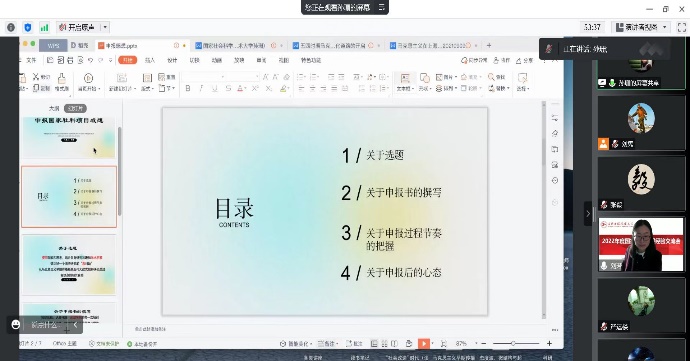This screenshot has height=361, width=690.
Task: Click the fullscreen icon near meeting timer
Action: pyautogui.click(x=682, y=27)
